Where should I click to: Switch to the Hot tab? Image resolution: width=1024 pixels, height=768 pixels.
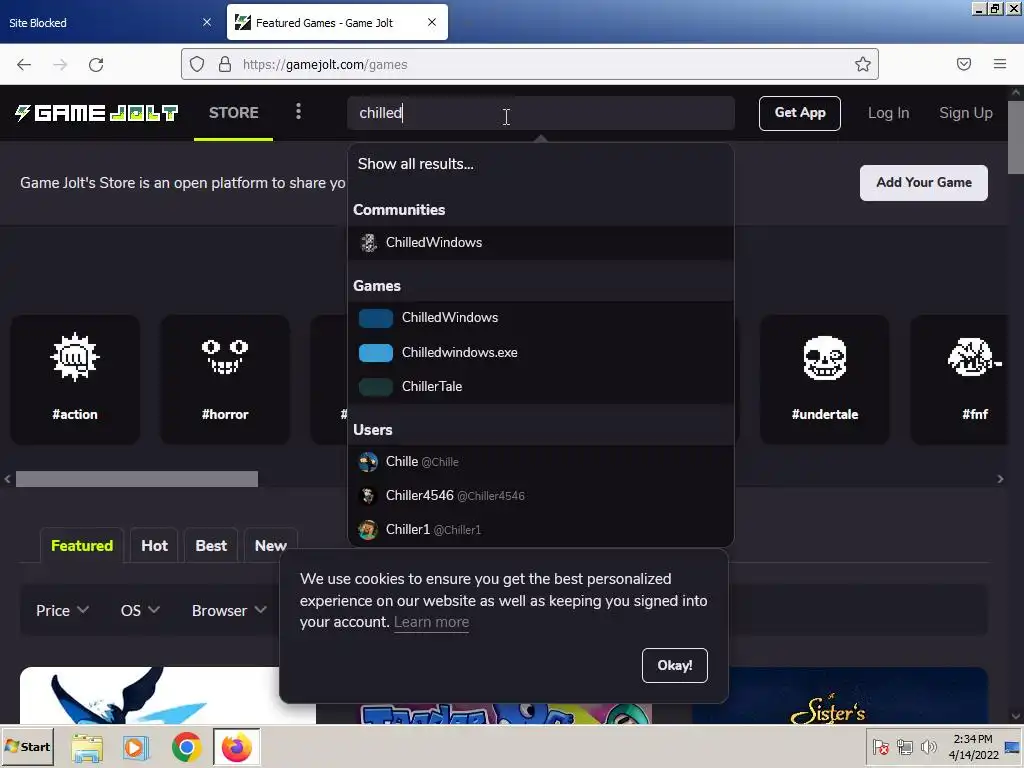click(x=155, y=545)
